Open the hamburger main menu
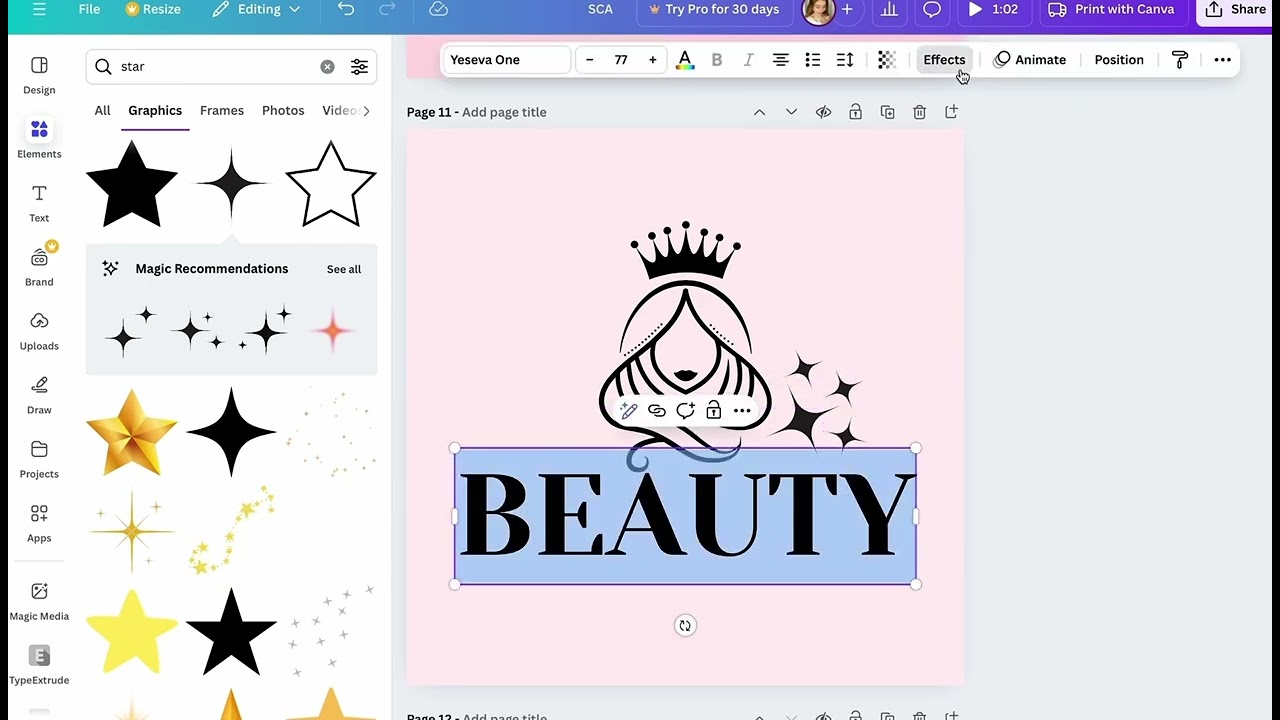The height and width of the screenshot is (720, 1280). pos(39,9)
